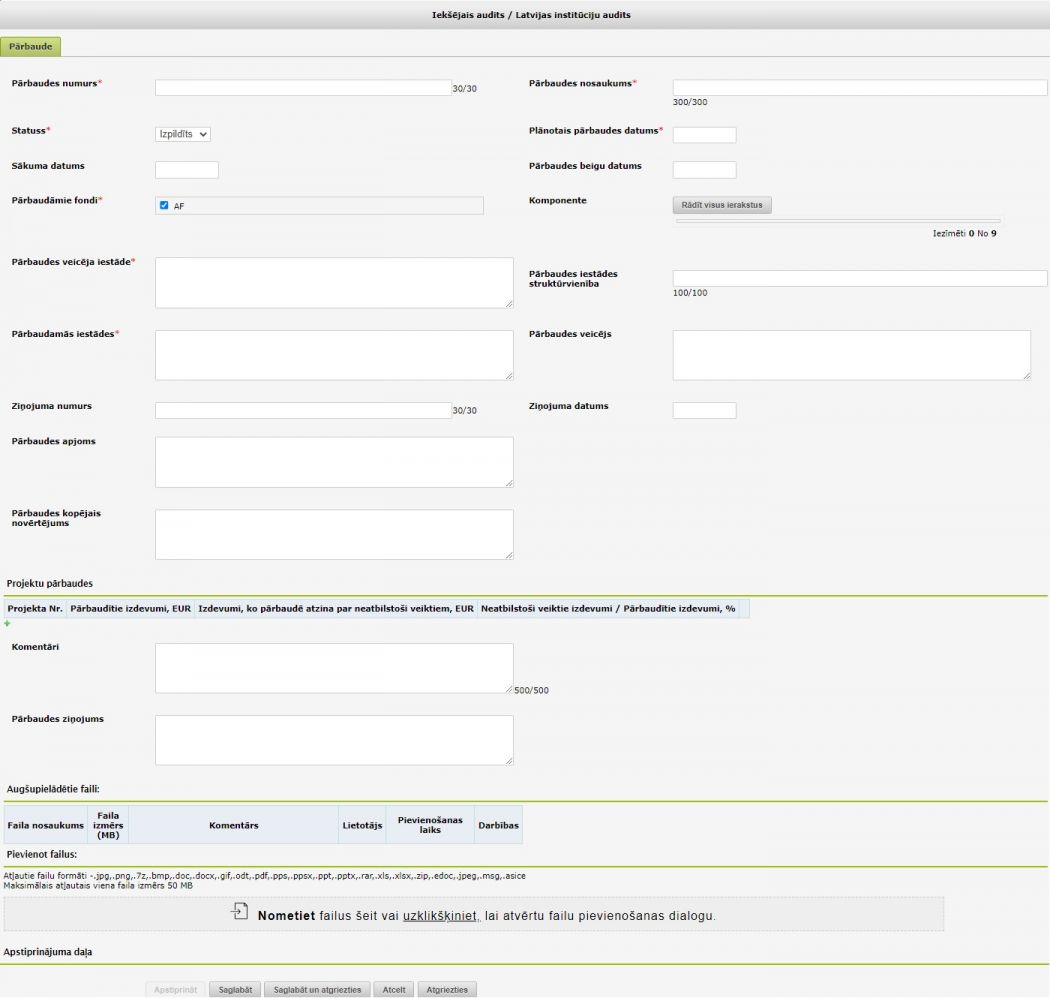Click the Komentāri text area
The width and height of the screenshot is (1050, 998).
click(334, 668)
